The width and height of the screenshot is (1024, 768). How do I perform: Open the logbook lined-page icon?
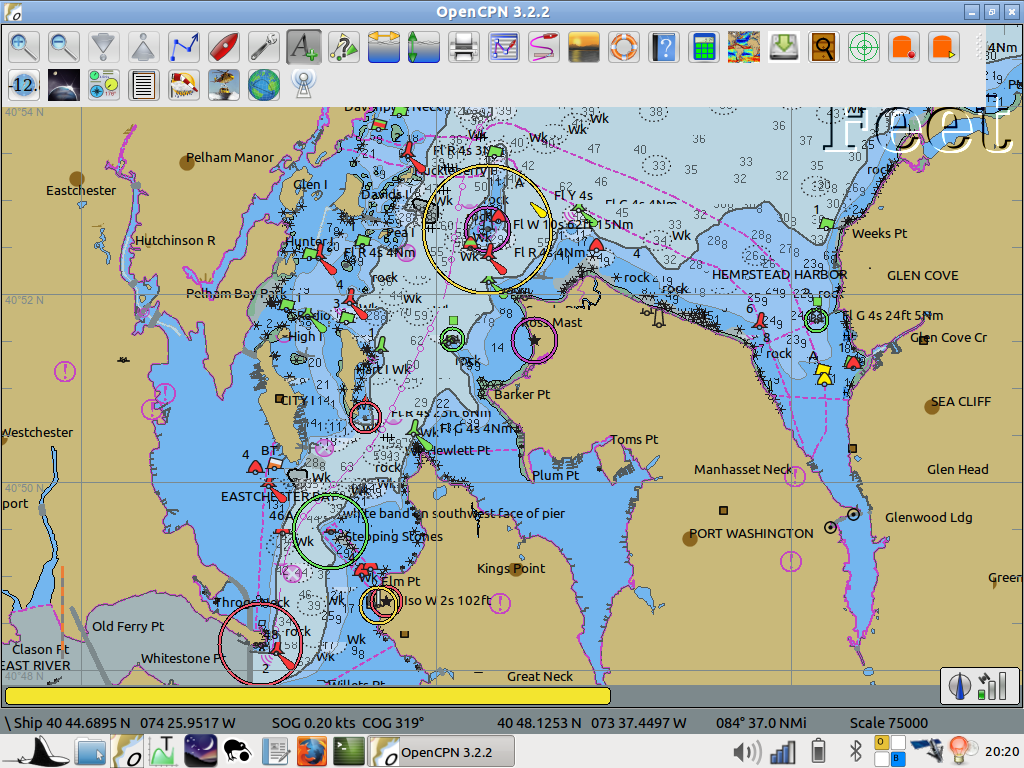[x=144, y=85]
